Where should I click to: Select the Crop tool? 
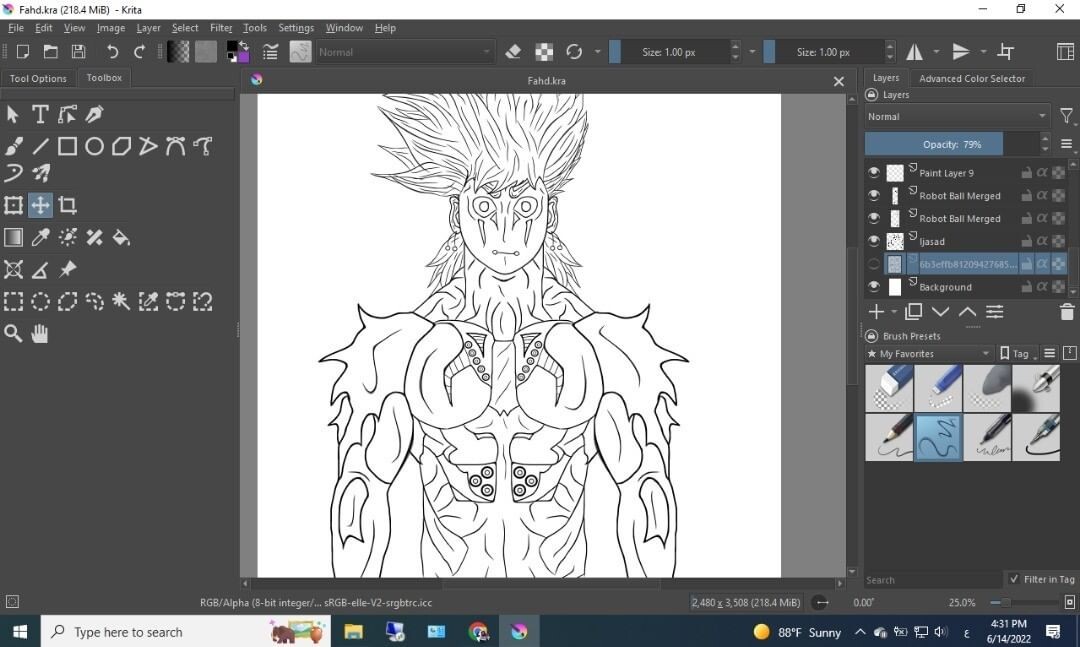point(67,205)
